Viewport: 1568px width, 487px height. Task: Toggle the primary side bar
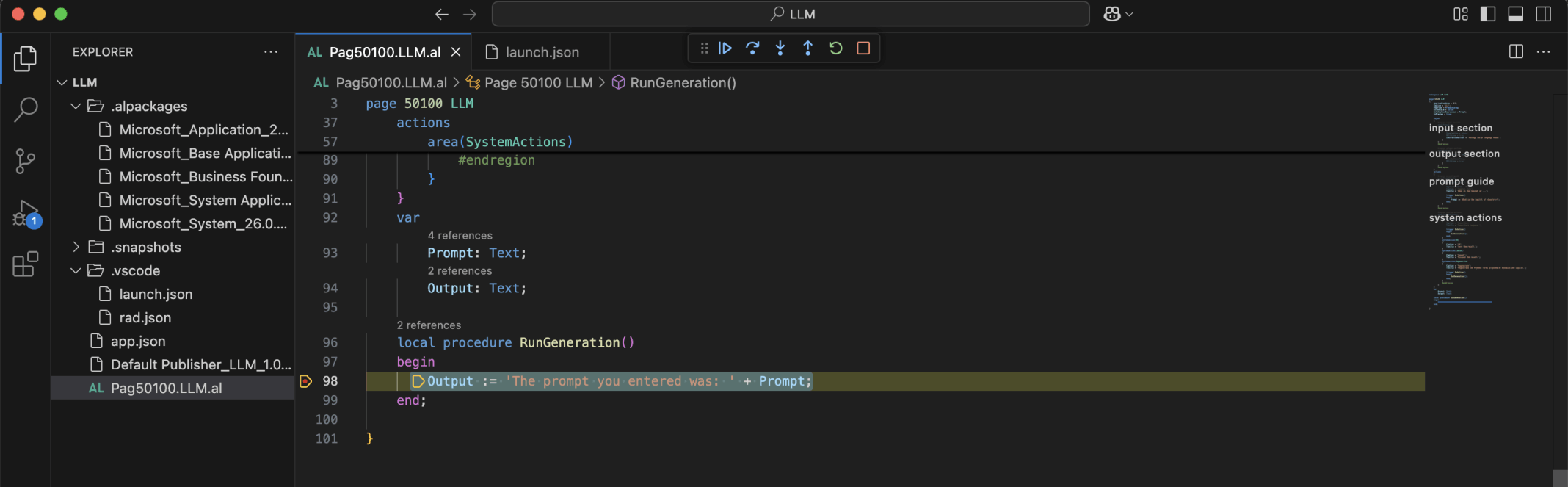(1488, 14)
